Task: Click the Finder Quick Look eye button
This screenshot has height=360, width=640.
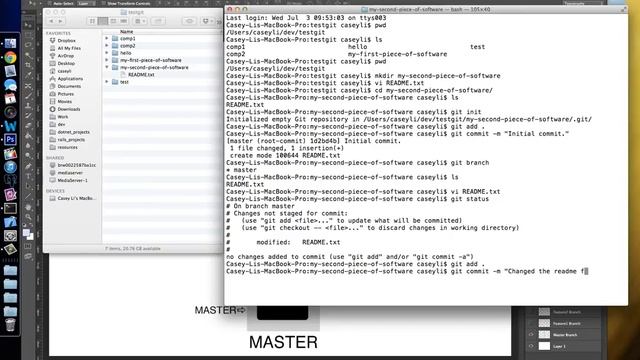Action: tap(189, 21)
